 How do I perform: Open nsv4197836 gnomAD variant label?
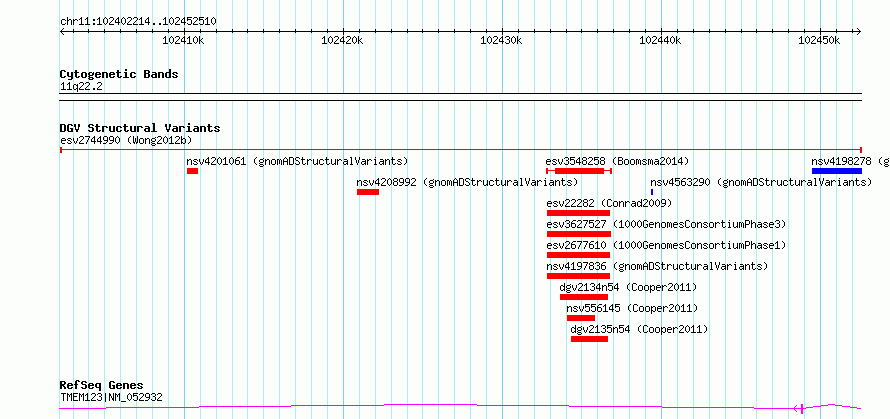tap(657, 266)
